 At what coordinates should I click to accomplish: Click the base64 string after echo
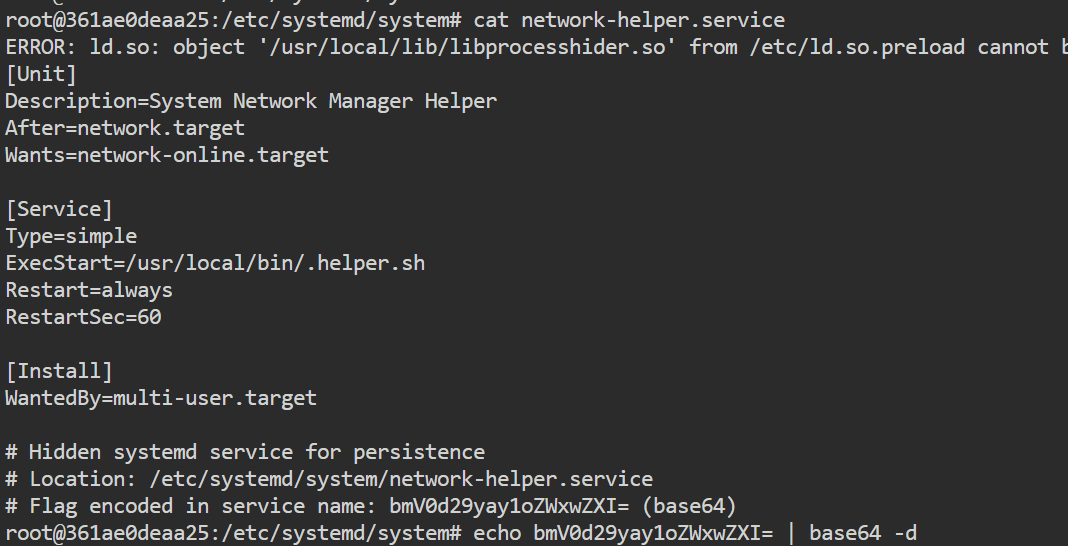click(653, 533)
